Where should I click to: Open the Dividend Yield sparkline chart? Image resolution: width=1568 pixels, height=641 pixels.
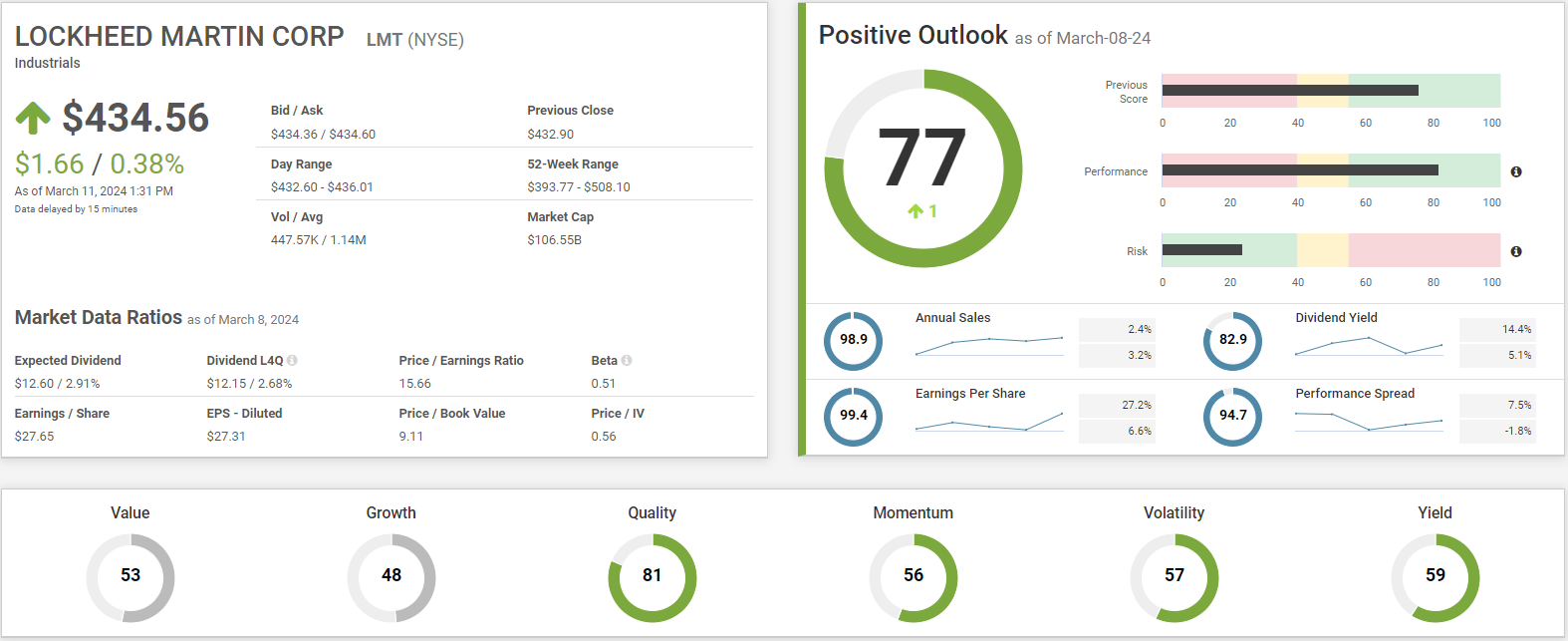tap(1369, 345)
